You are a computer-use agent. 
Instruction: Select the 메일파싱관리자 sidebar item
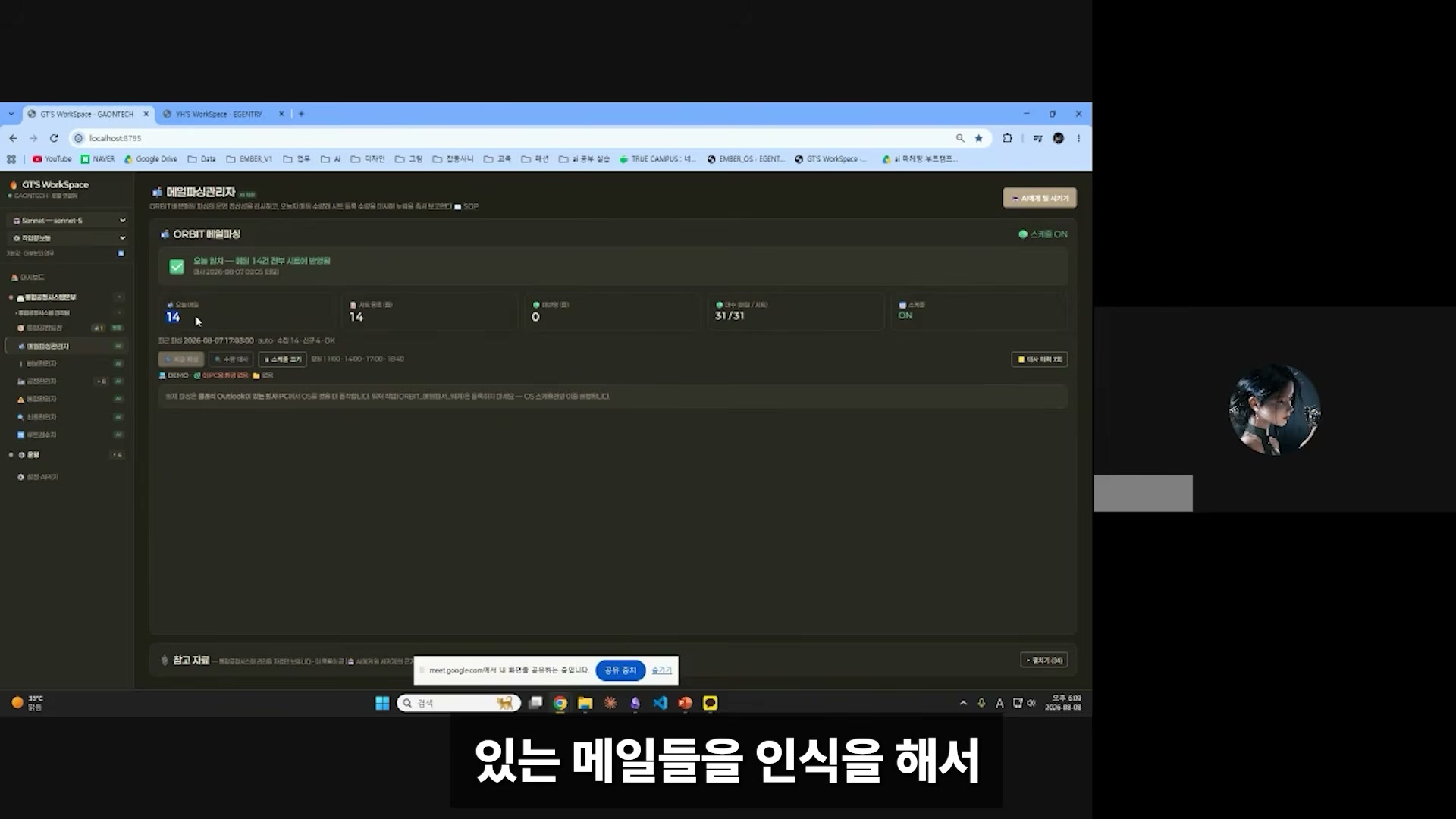pos(67,346)
